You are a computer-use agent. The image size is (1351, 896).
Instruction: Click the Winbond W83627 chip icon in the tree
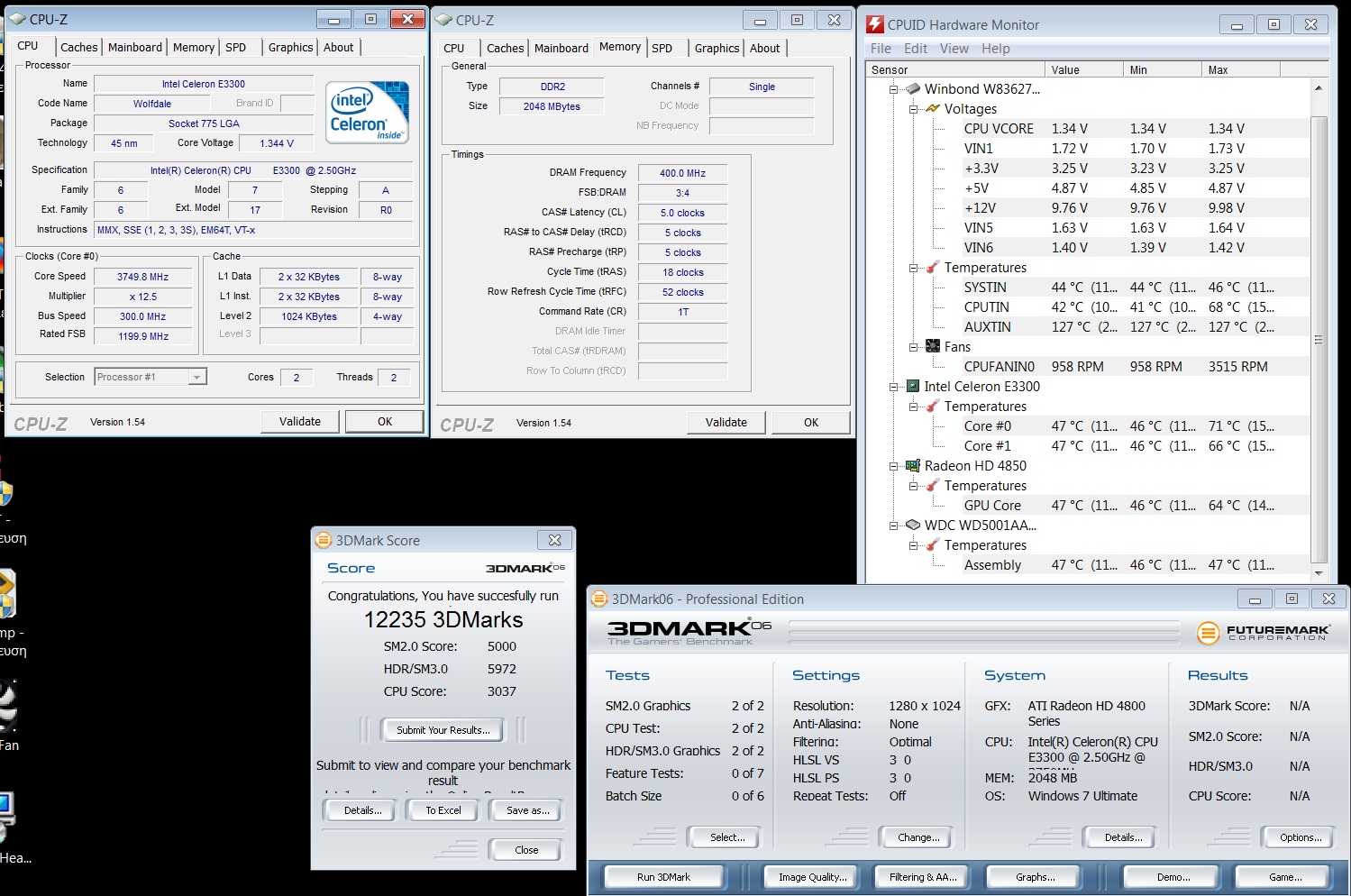(x=913, y=88)
